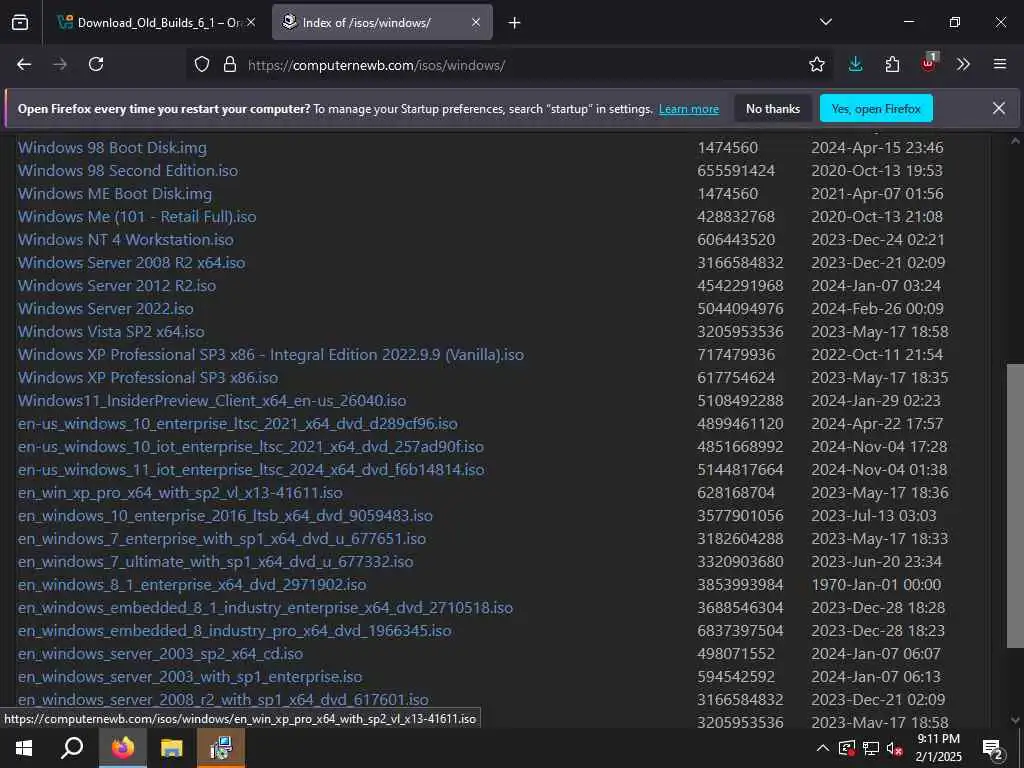Click the No thanks button
1024x768 pixels.
[x=773, y=108]
